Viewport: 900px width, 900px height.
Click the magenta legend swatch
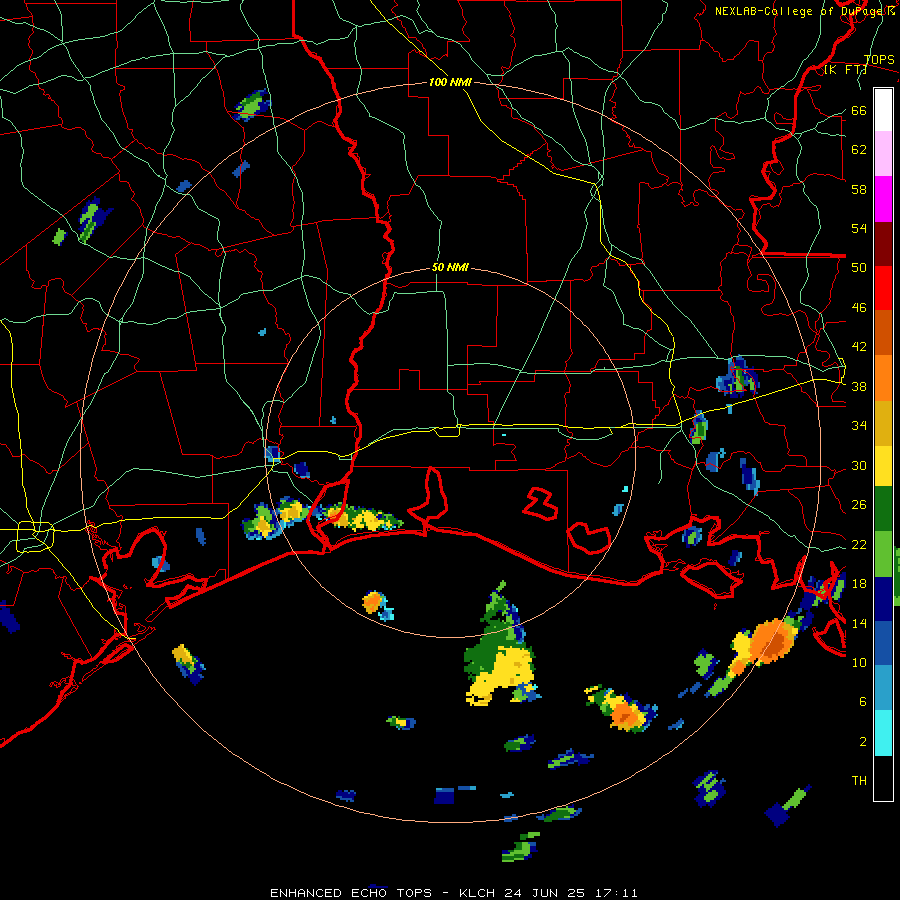(883, 199)
